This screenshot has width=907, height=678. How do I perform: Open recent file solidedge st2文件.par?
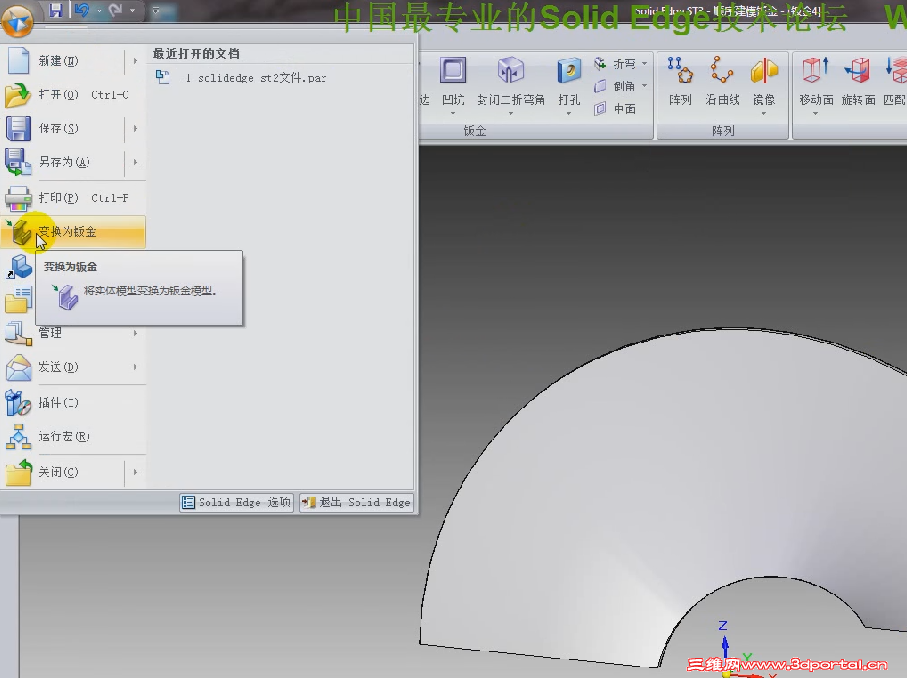[256, 78]
